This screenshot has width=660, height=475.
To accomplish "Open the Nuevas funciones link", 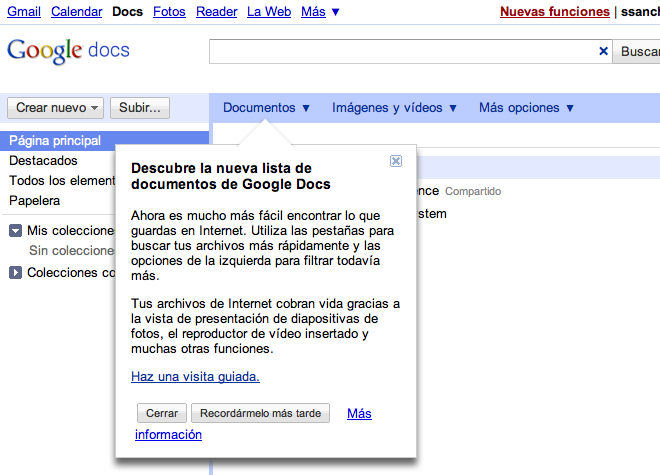I will (x=555, y=12).
